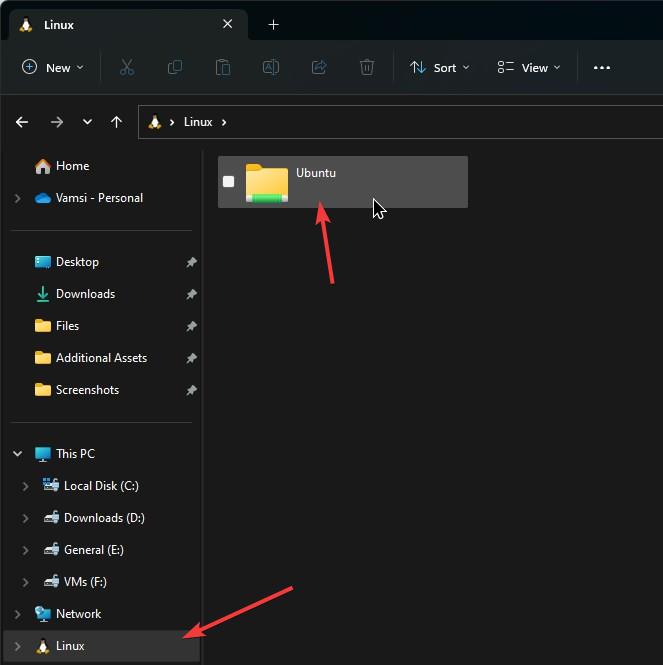Open General (E:) drive

pyautogui.click(x=93, y=550)
